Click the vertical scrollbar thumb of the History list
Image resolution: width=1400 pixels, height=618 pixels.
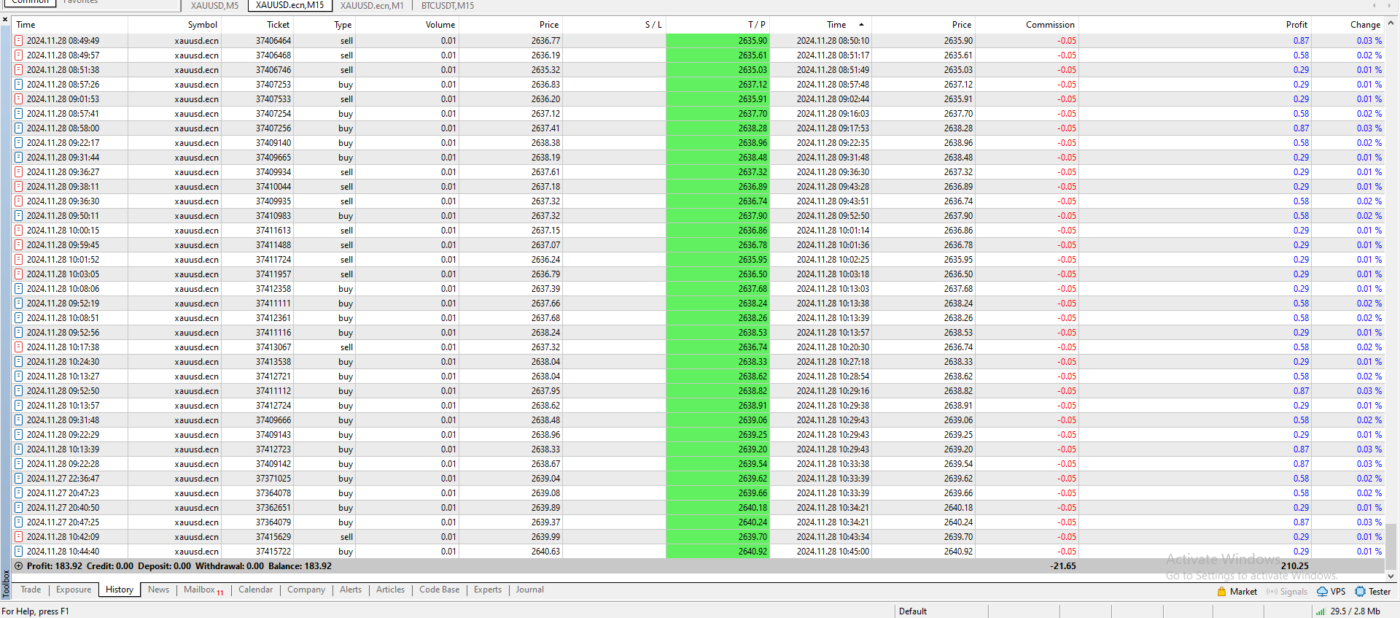tap(1390, 545)
